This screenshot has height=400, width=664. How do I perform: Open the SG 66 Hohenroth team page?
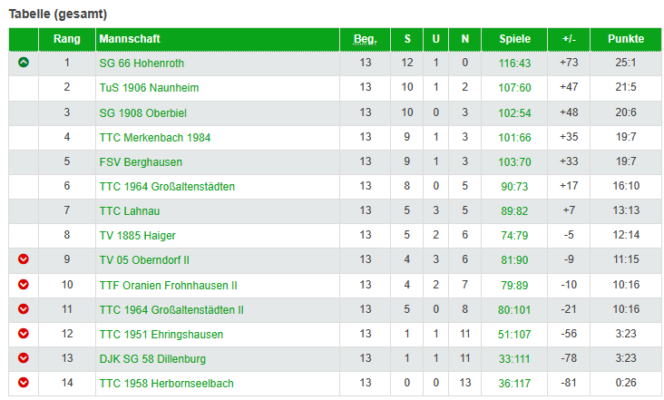141,63
